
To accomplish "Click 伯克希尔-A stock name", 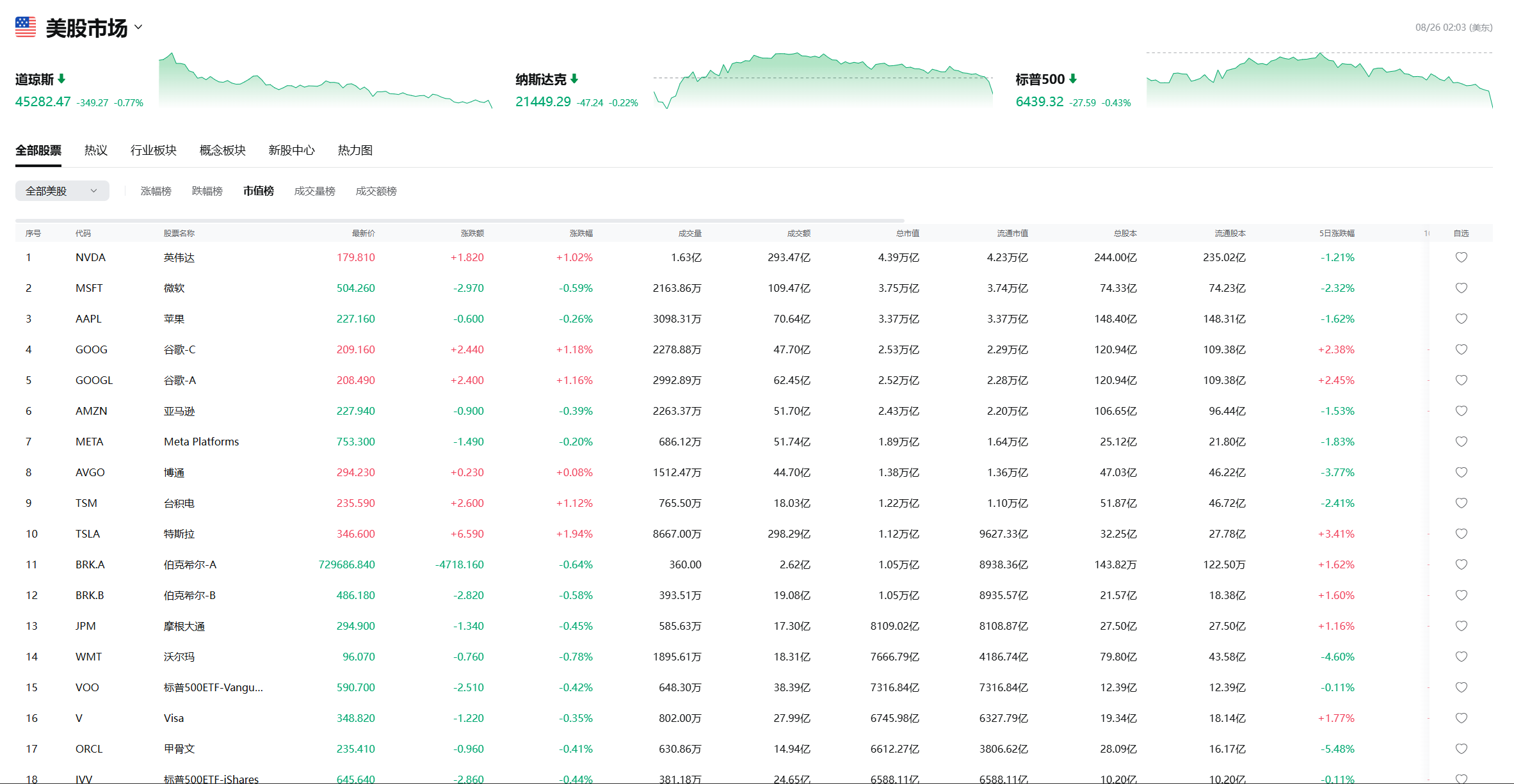I will (190, 564).
